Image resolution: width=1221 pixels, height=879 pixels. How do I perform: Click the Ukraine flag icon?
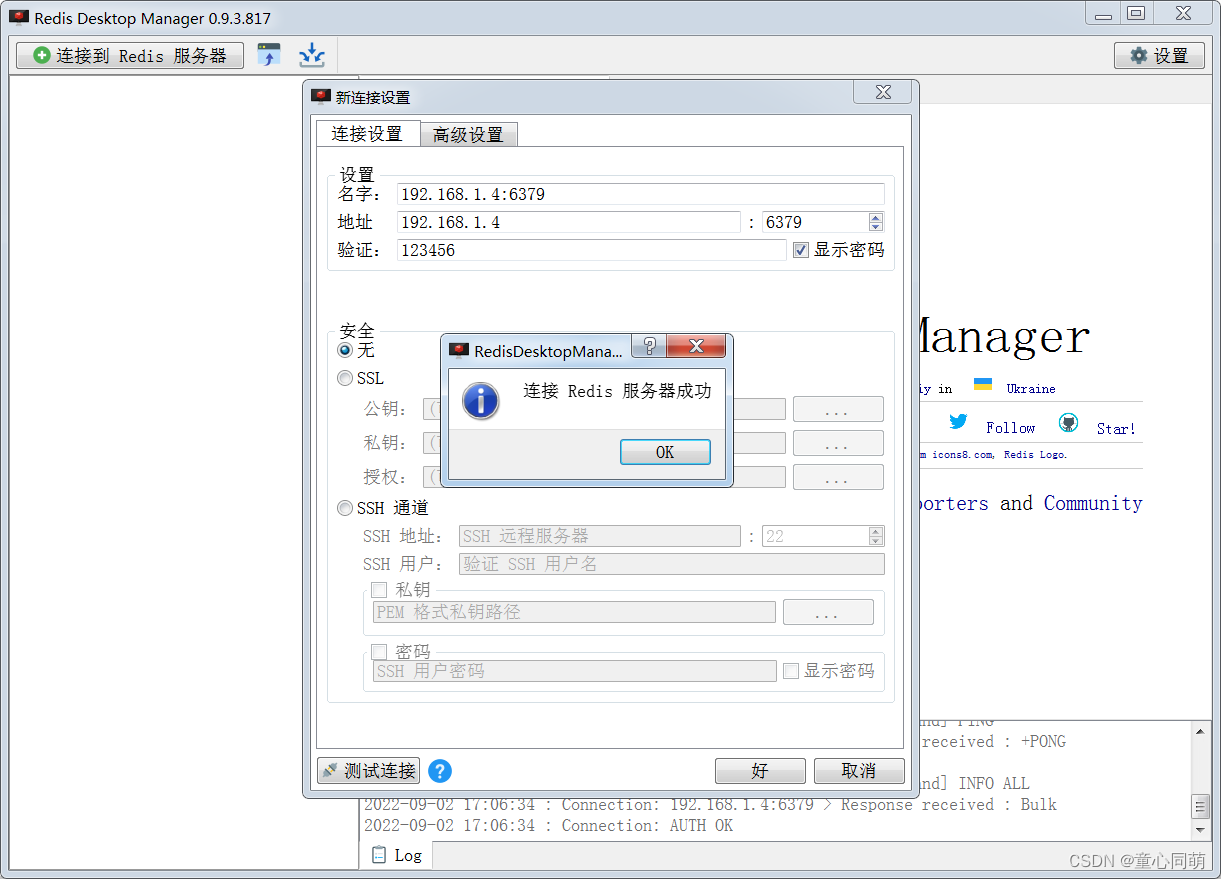983,385
